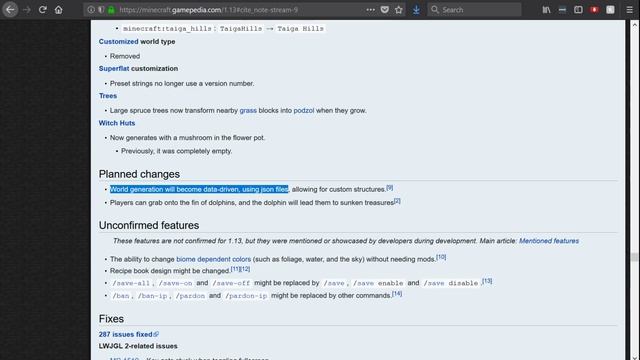Viewport: 640px width, 360px height.
Task: Click the 'Unconfirmed features' heading
Action: pyautogui.click(x=149, y=226)
